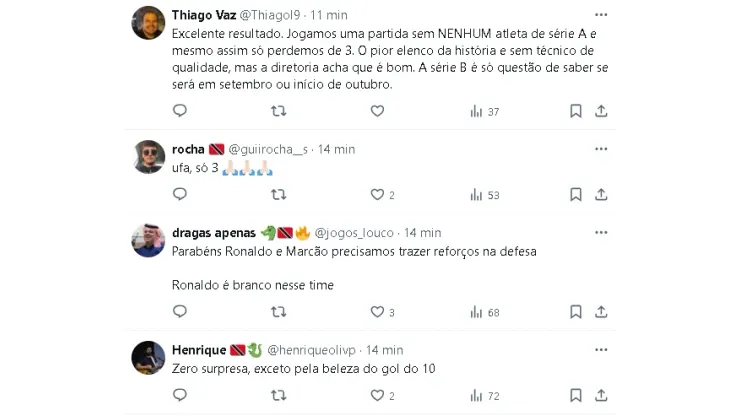Share the dragas apenas tweet

click(x=601, y=312)
